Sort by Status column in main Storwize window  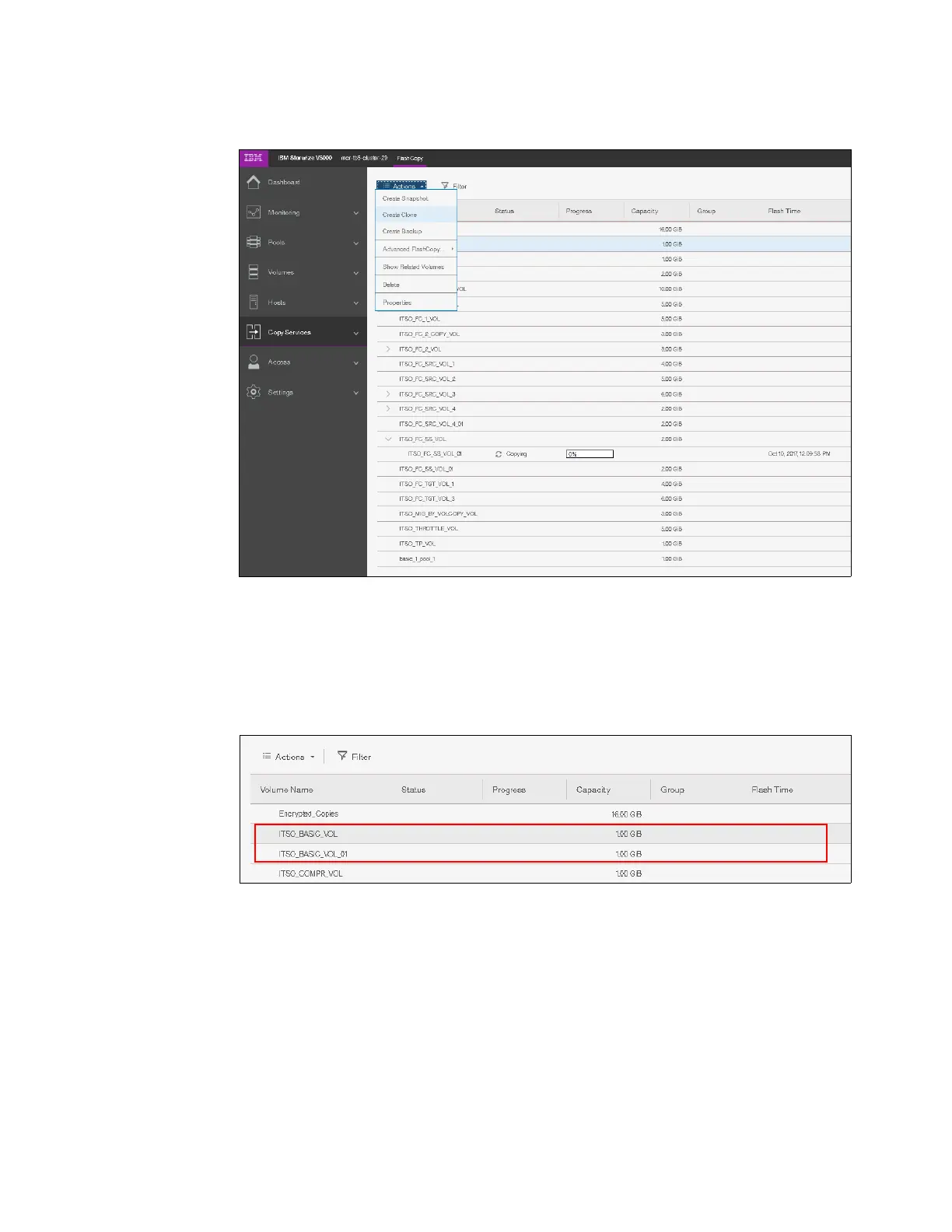(504, 211)
